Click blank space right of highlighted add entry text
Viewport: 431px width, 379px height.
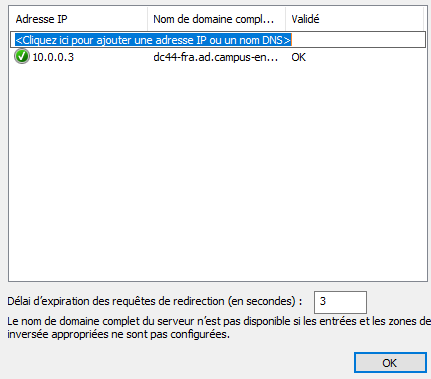[x=358, y=40]
